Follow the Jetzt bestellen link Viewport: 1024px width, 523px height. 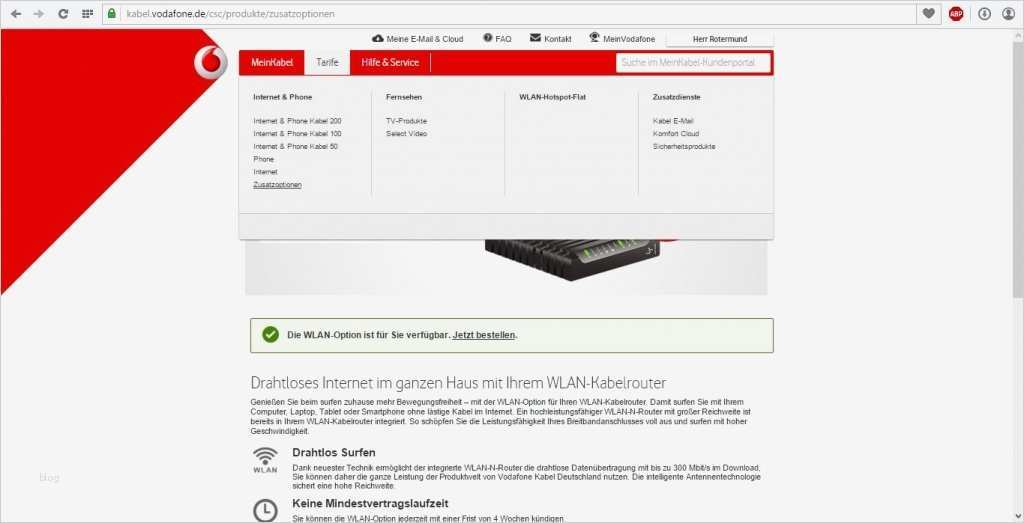tap(484, 335)
